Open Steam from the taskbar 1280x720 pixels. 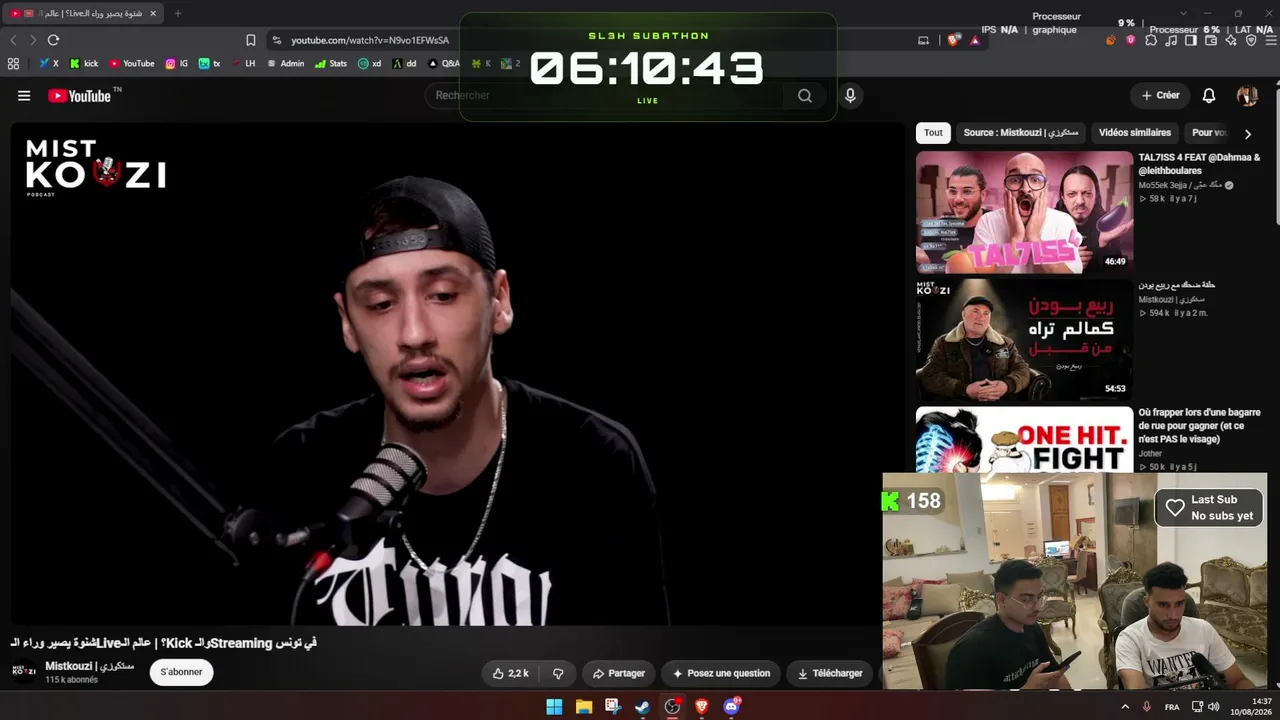643,707
